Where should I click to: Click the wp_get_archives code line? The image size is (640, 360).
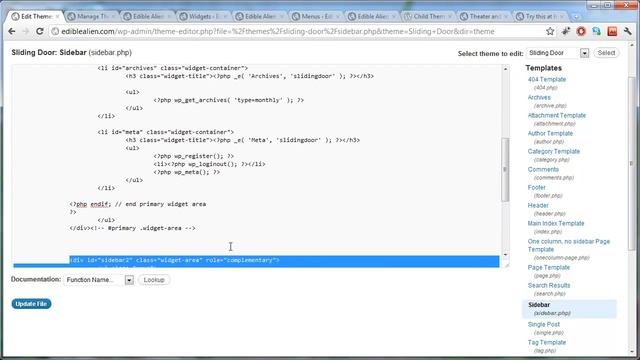(229, 100)
